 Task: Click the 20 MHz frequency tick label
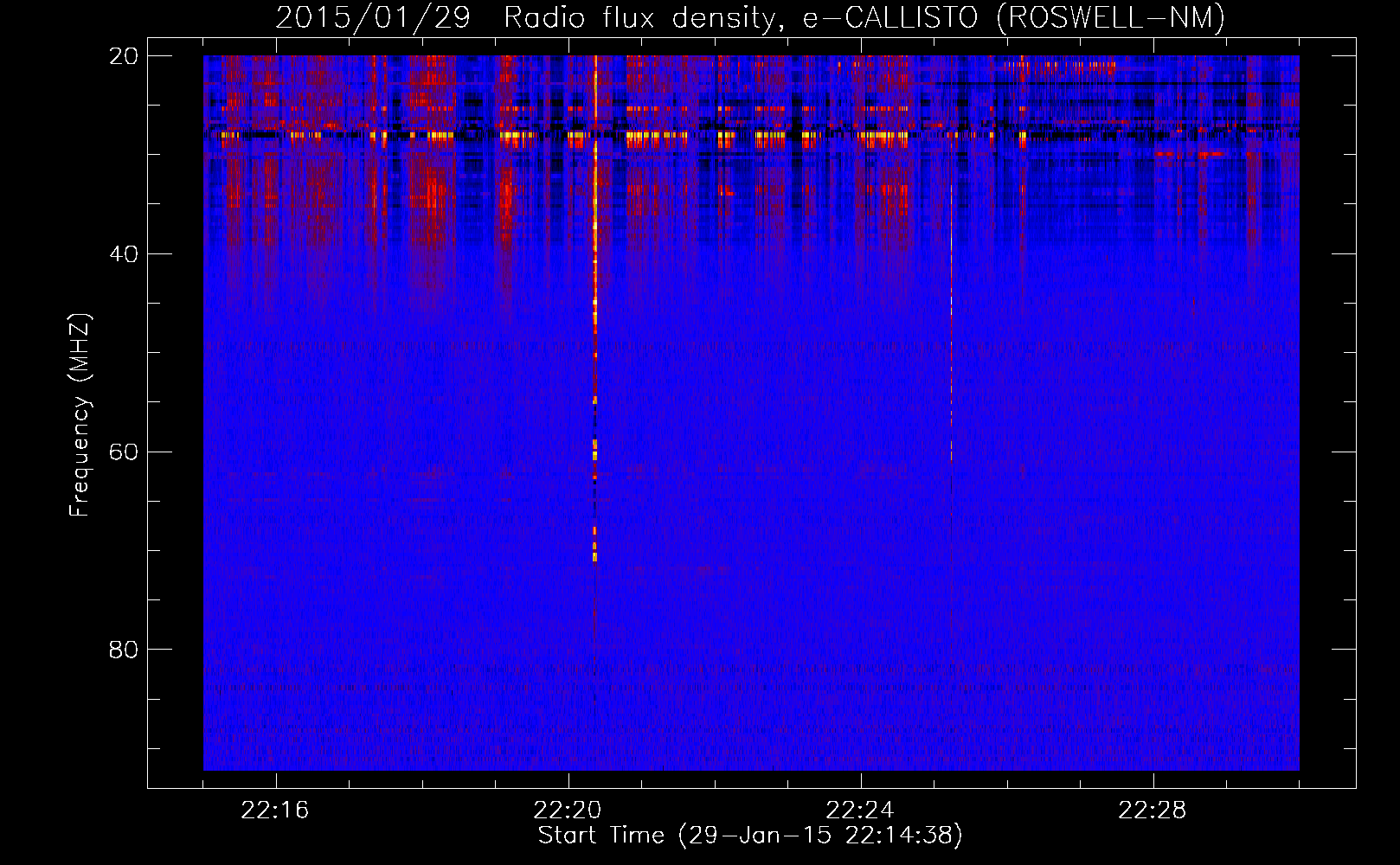(x=125, y=56)
